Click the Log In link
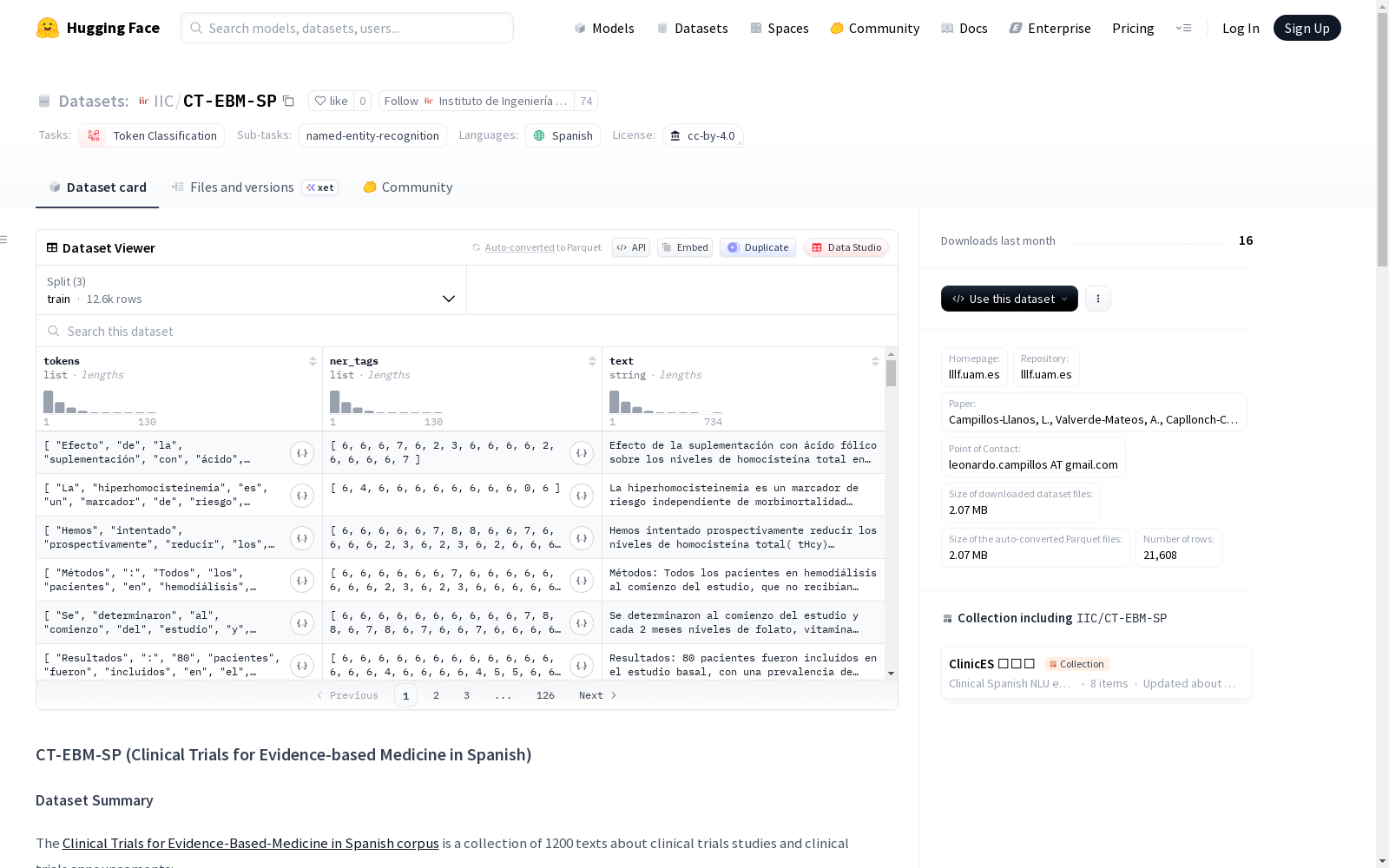 point(1241,28)
